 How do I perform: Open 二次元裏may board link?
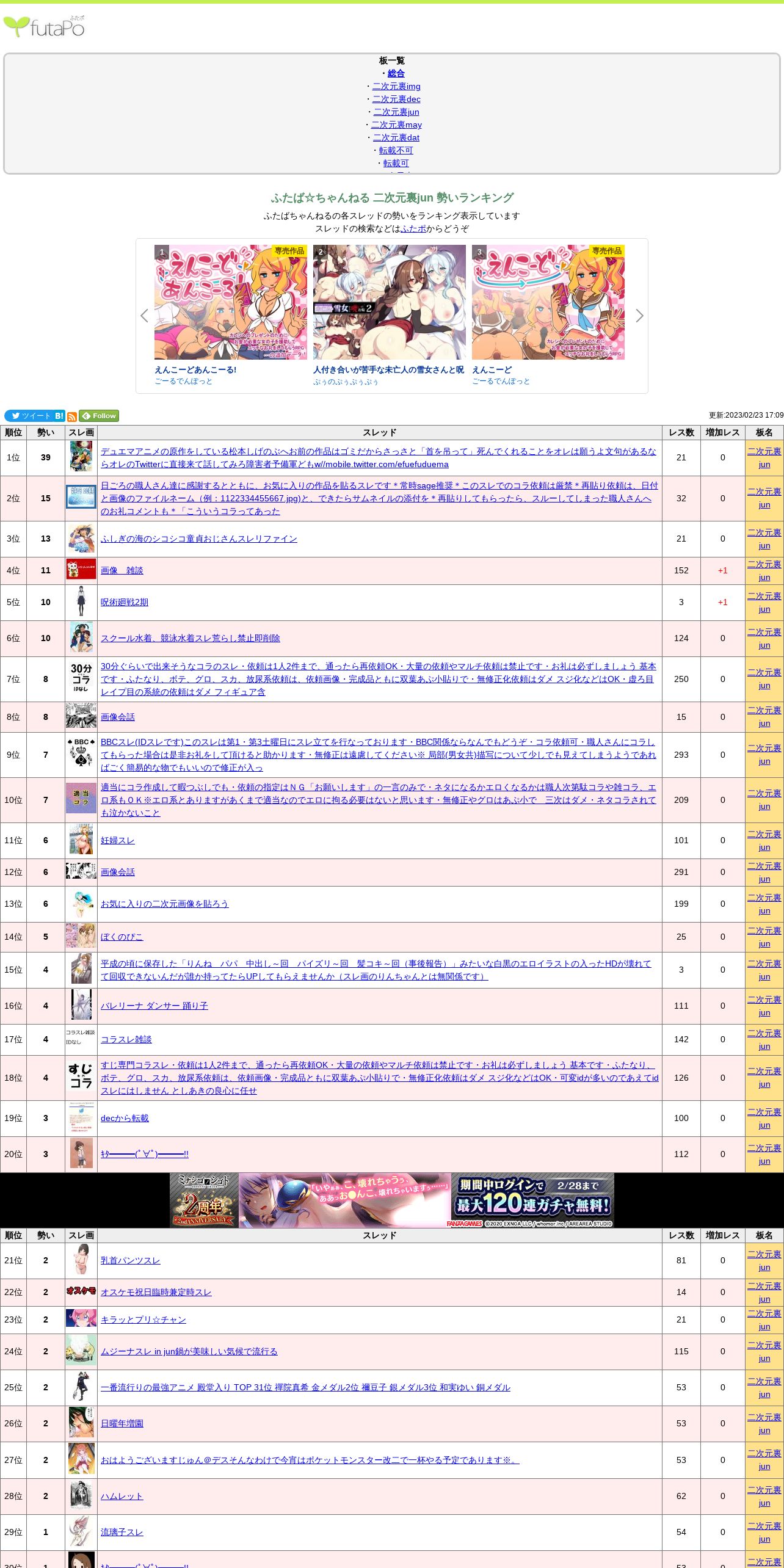(396, 125)
